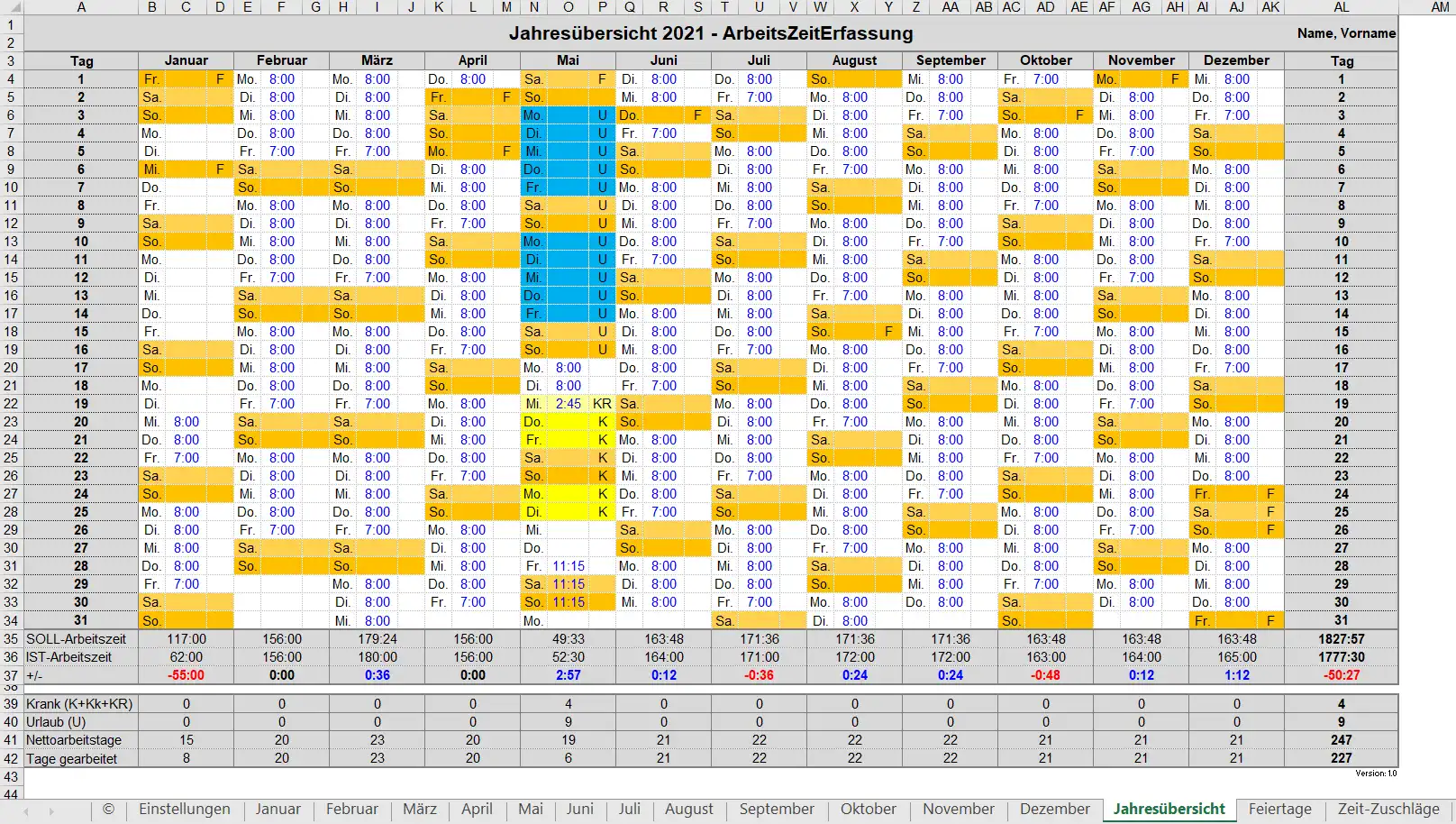Select the '52:30' IST cell for Mai
The height and width of the screenshot is (824, 1456).
click(x=569, y=657)
